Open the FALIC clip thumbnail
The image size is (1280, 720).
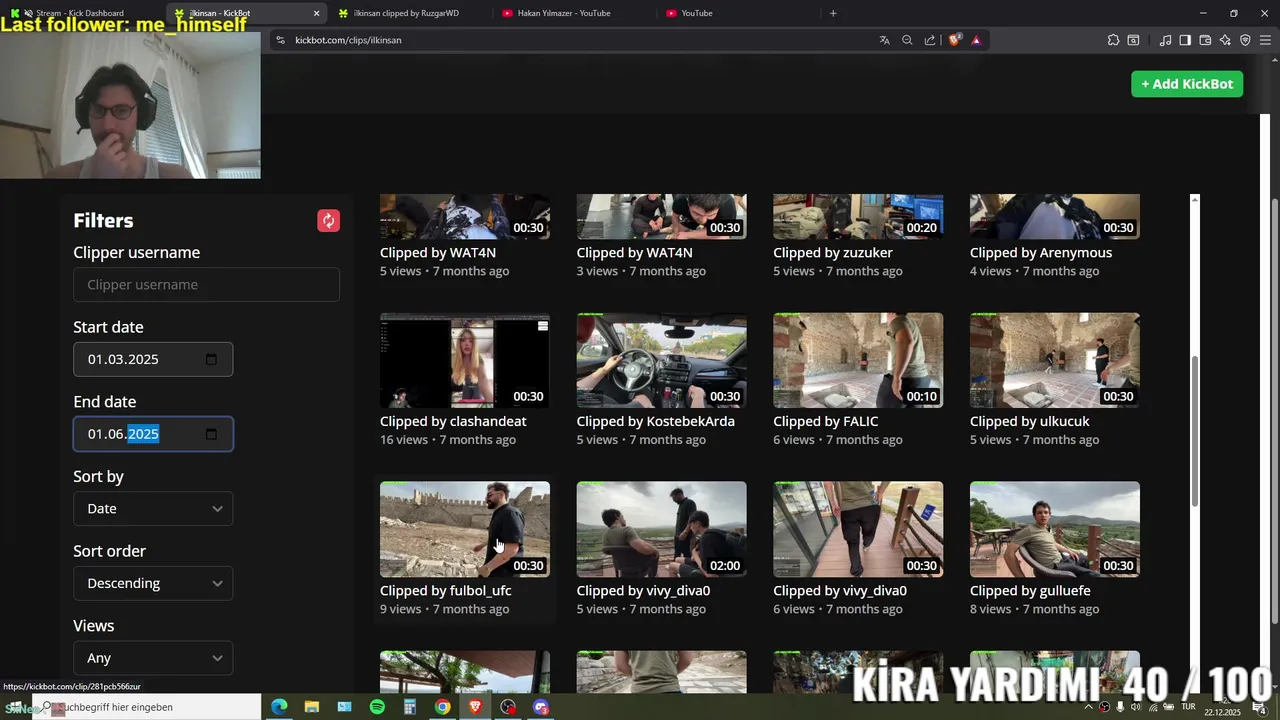[858, 360]
